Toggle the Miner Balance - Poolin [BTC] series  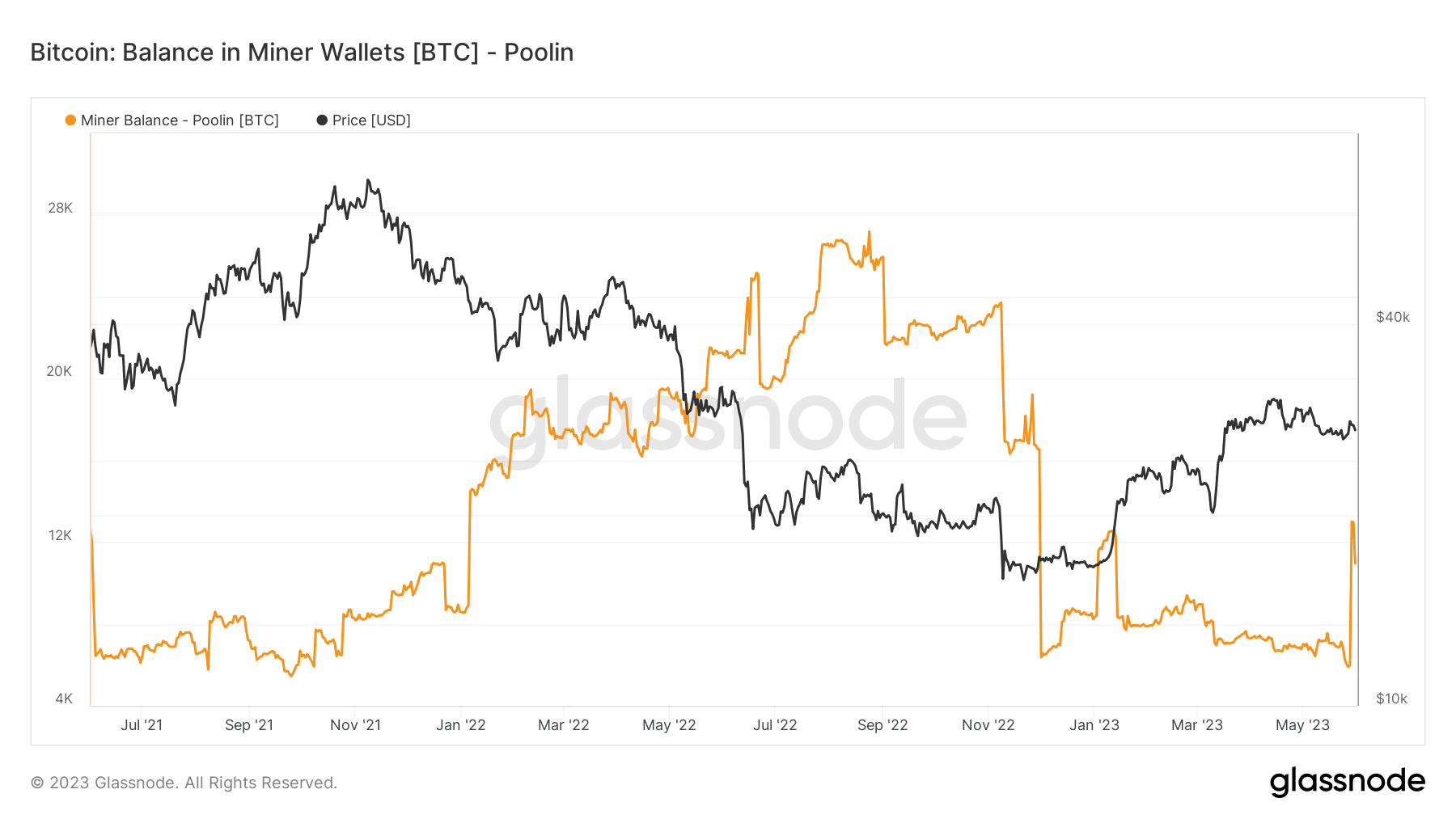click(x=180, y=120)
